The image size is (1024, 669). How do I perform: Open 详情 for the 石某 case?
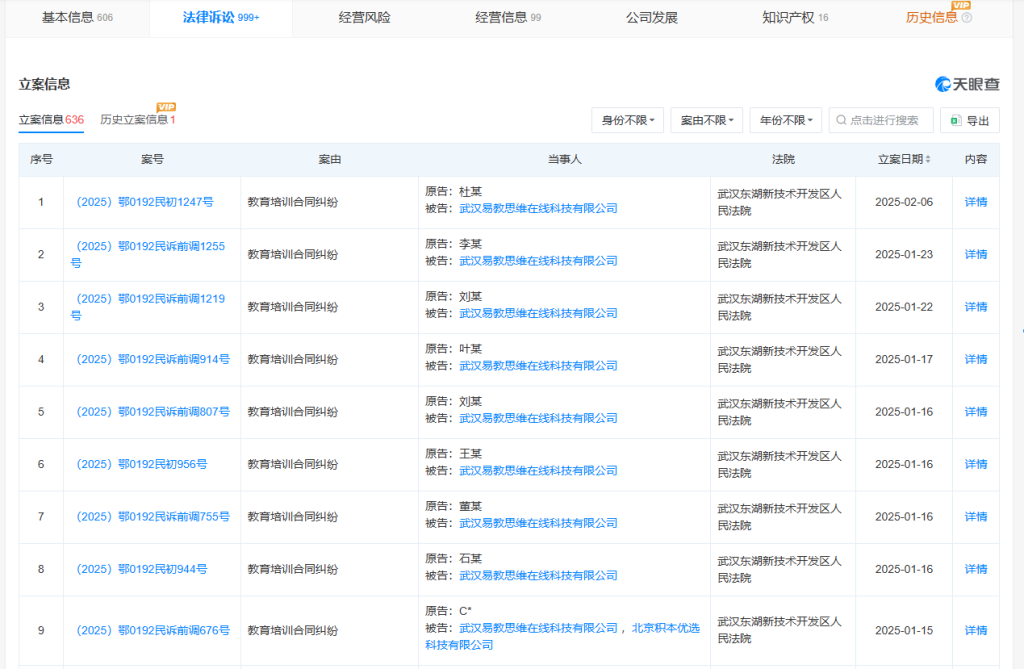pos(976,569)
